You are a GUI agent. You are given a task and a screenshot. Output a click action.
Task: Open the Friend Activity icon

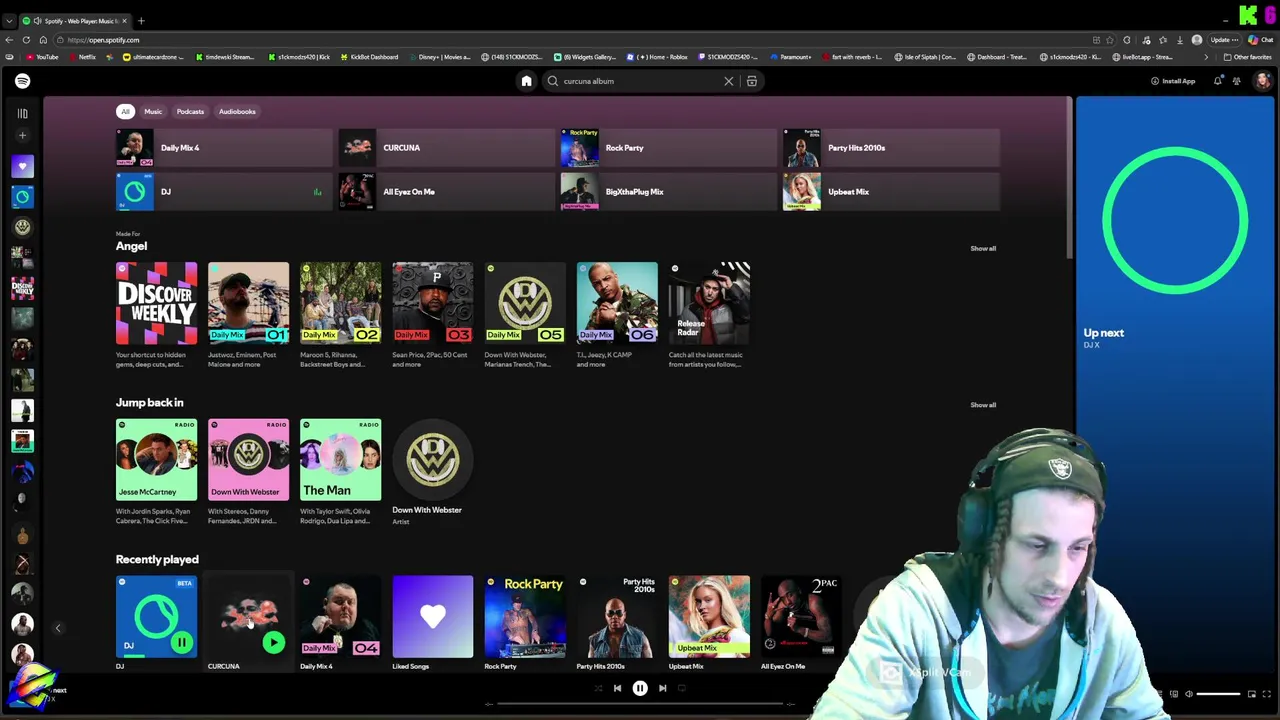tap(1237, 81)
